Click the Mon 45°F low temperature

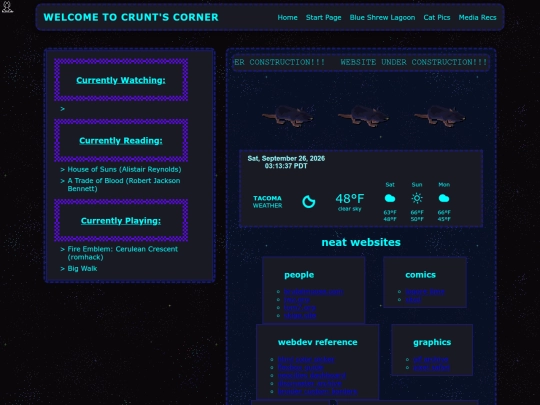point(444,219)
